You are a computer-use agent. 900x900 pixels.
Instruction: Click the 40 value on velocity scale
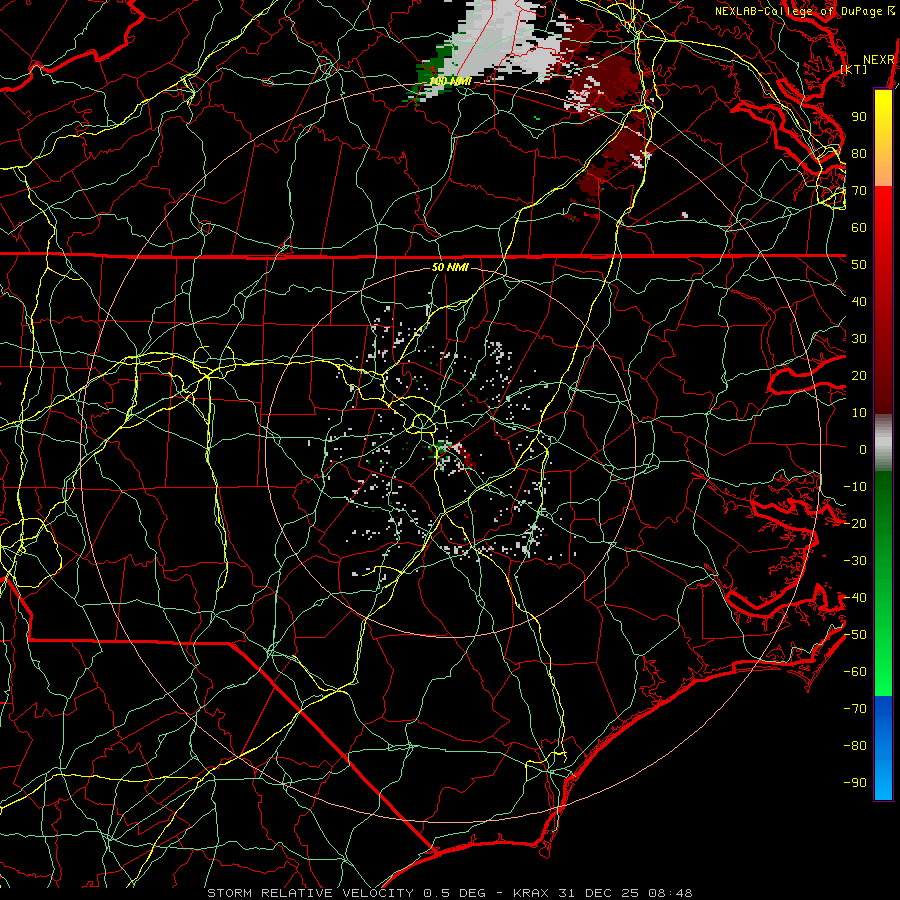859,302
